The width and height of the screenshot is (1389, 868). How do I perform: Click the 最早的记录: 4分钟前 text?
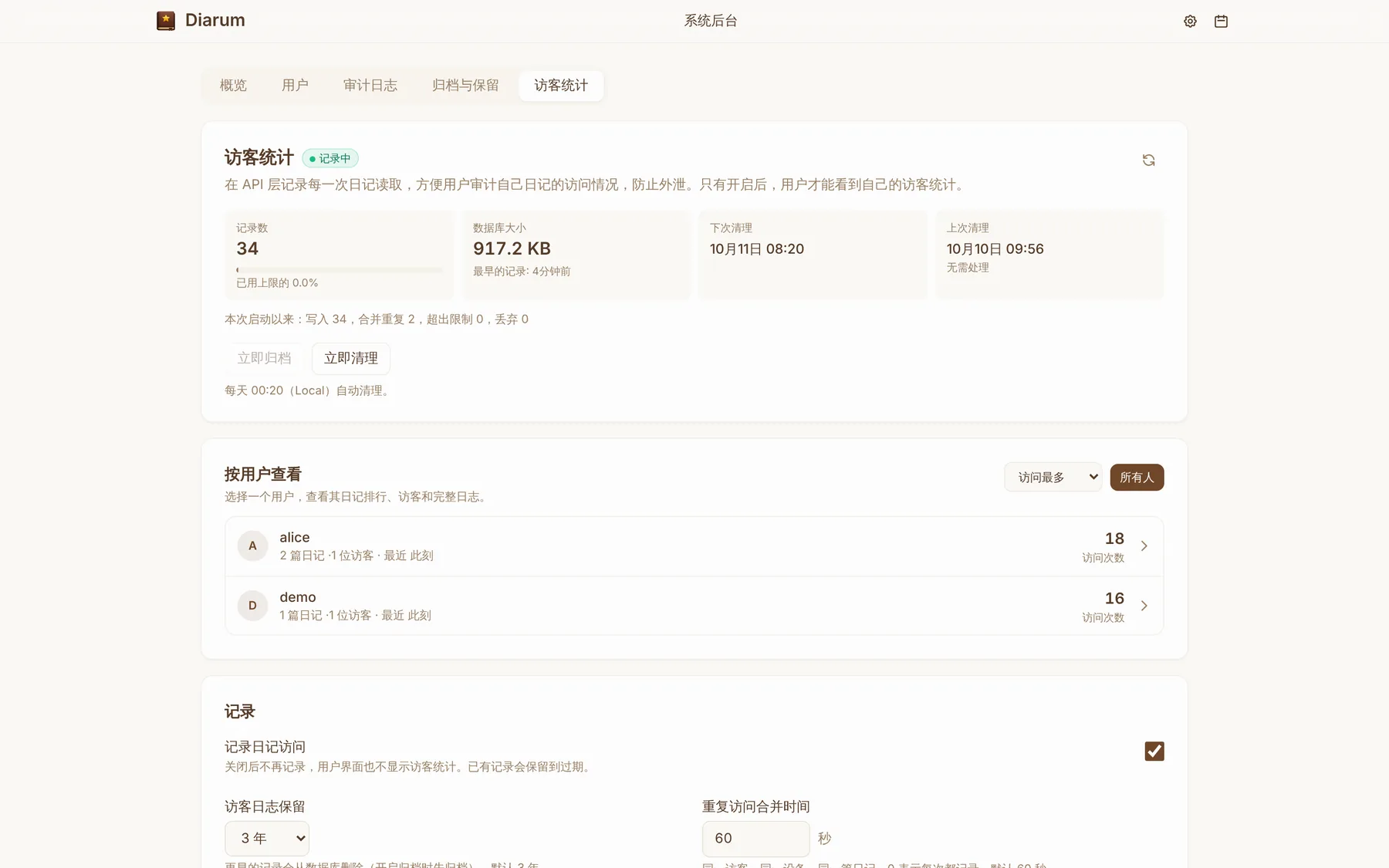pyautogui.click(x=522, y=272)
